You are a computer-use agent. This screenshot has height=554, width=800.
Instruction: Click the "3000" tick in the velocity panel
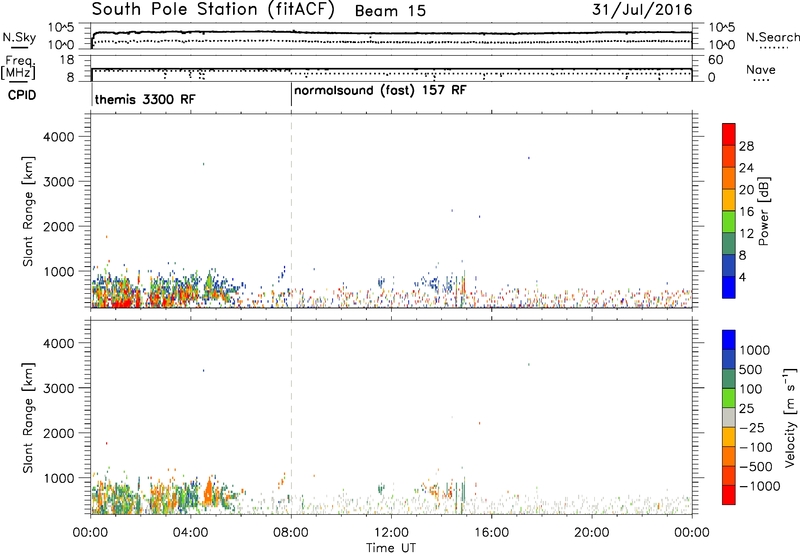59,388
